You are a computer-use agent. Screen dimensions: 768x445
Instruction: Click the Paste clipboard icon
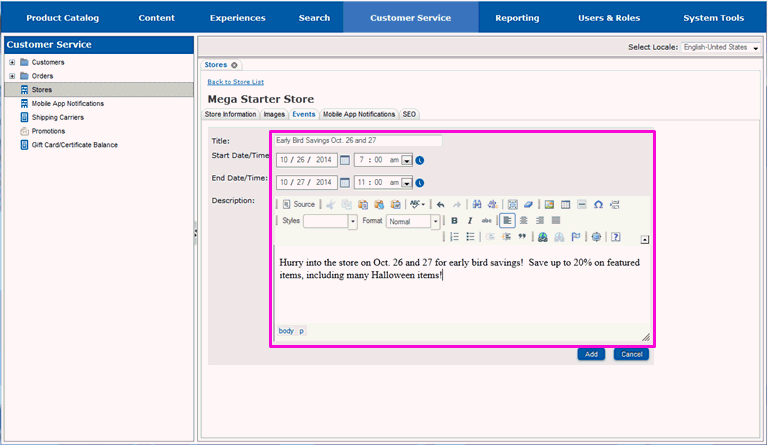[363, 205]
